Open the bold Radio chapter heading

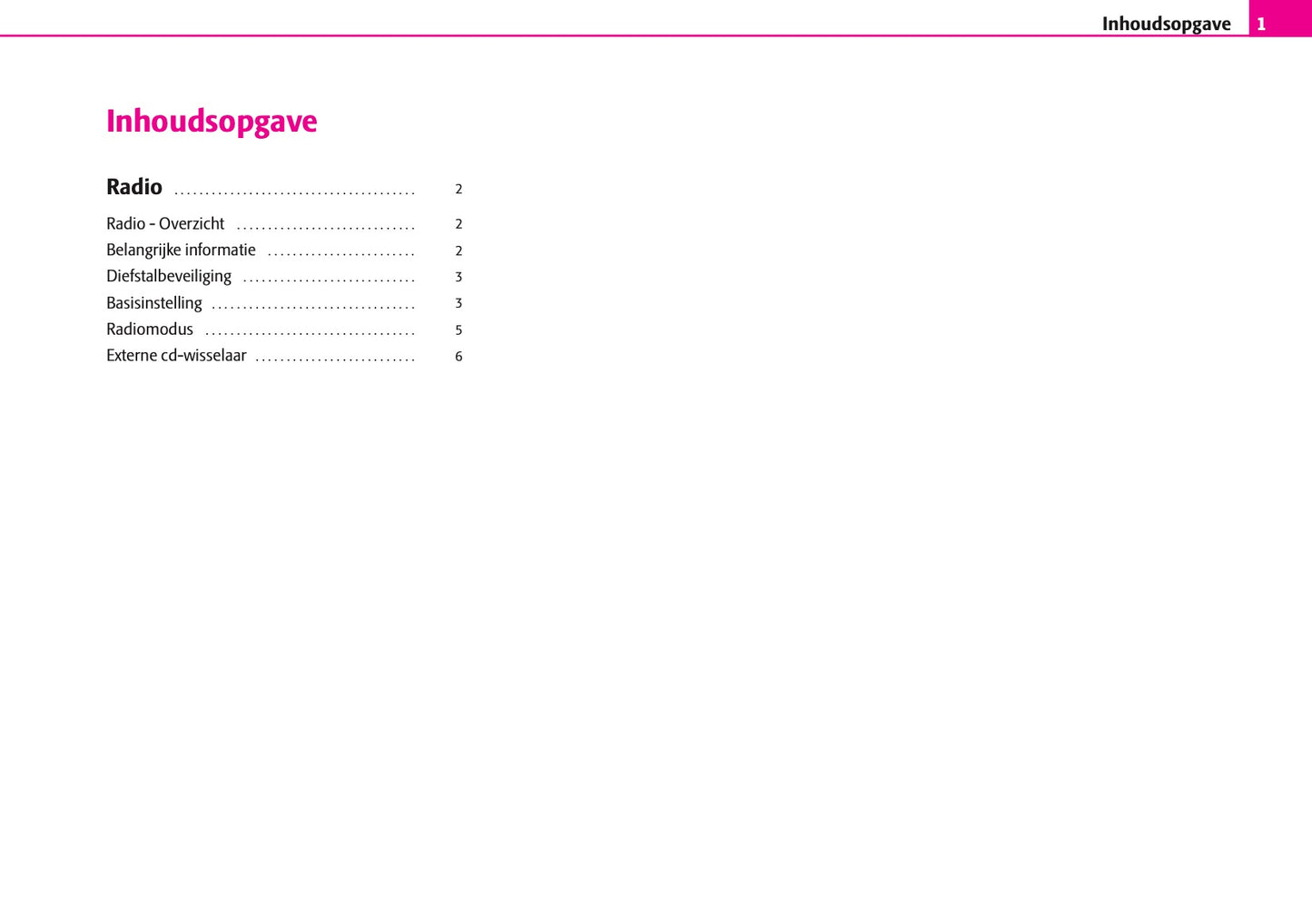click(134, 187)
